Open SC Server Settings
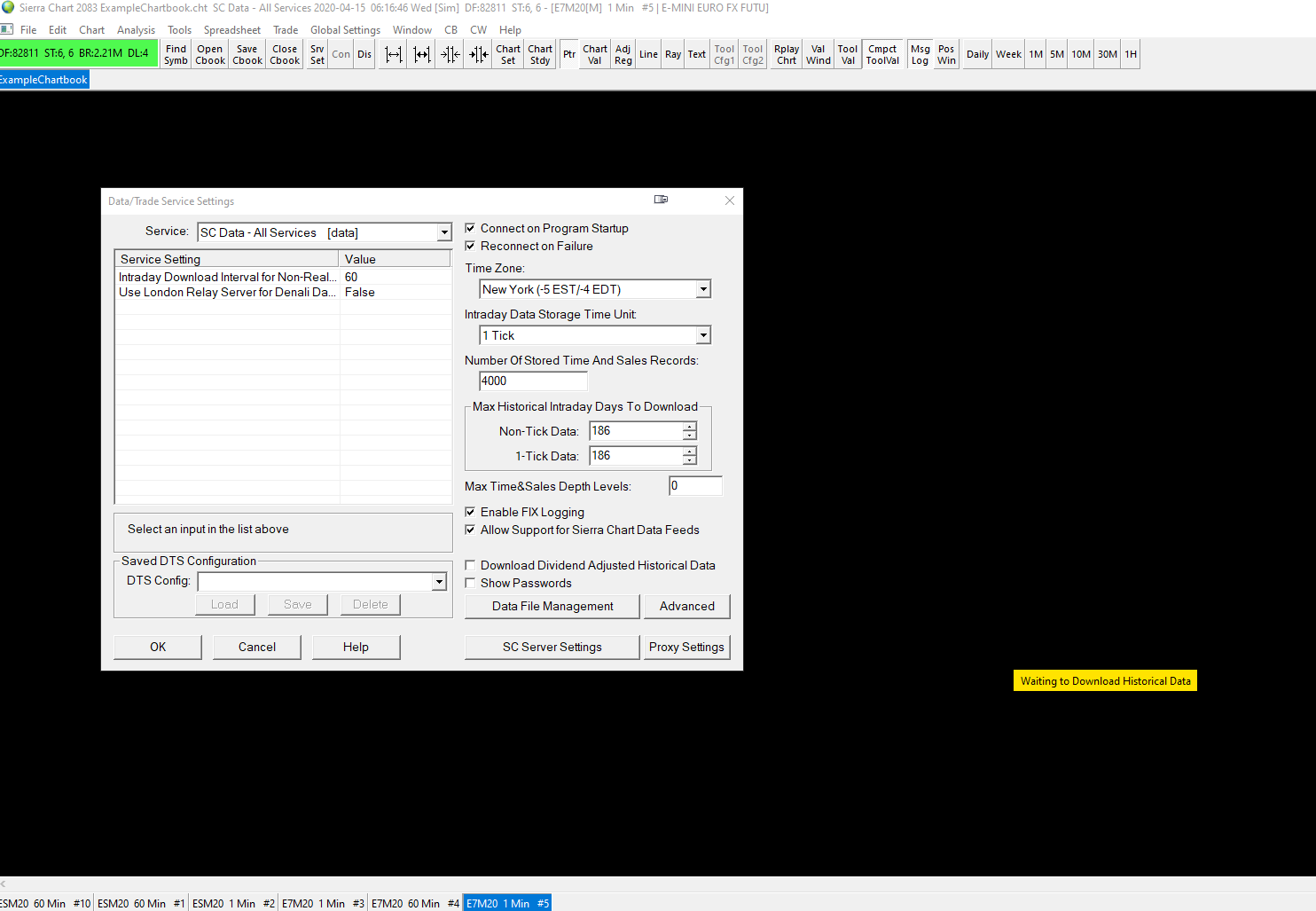This screenshot has height=911, width=1316. 552,647
